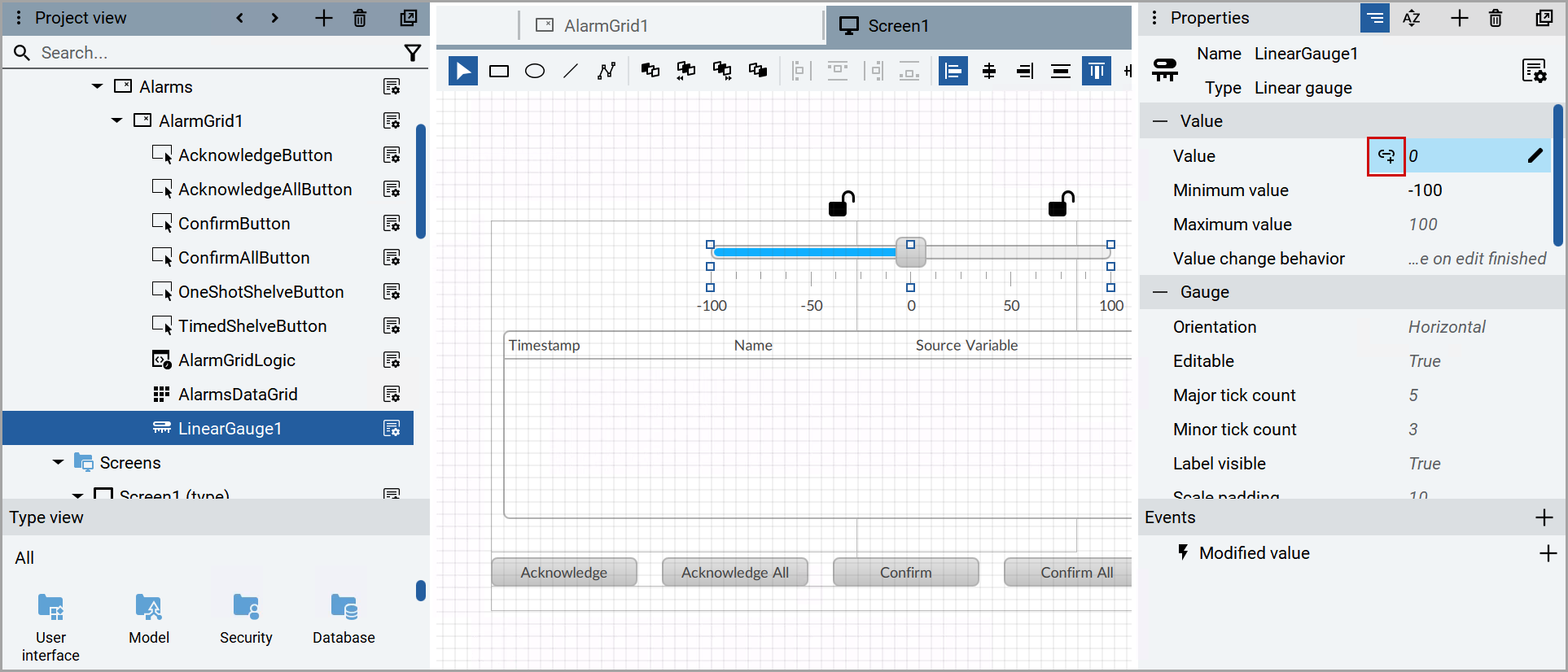1568x672 pixels.
Task: Add handler to Modified value event
Action: [1548, 553]
